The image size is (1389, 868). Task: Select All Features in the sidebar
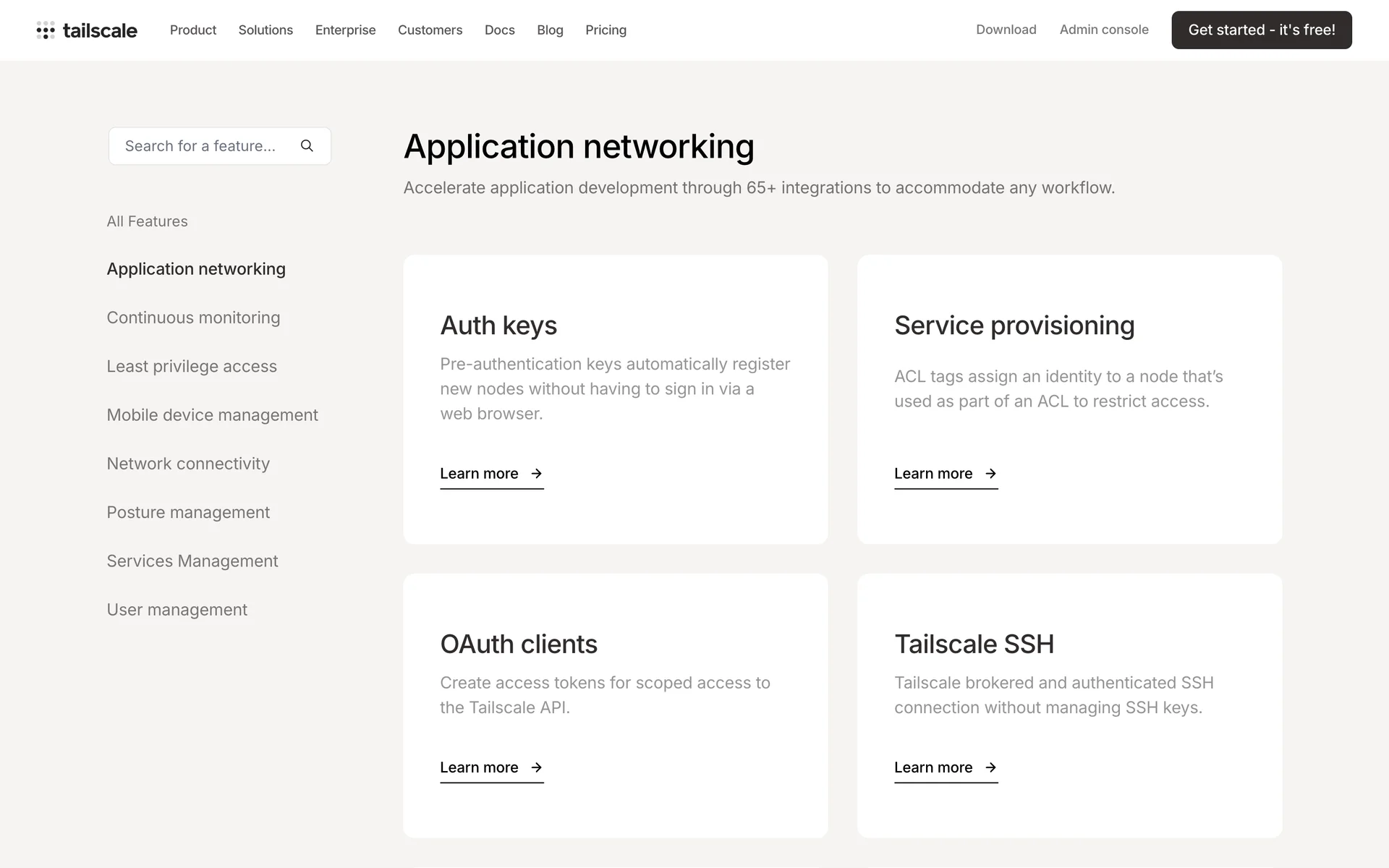[147, 221]
